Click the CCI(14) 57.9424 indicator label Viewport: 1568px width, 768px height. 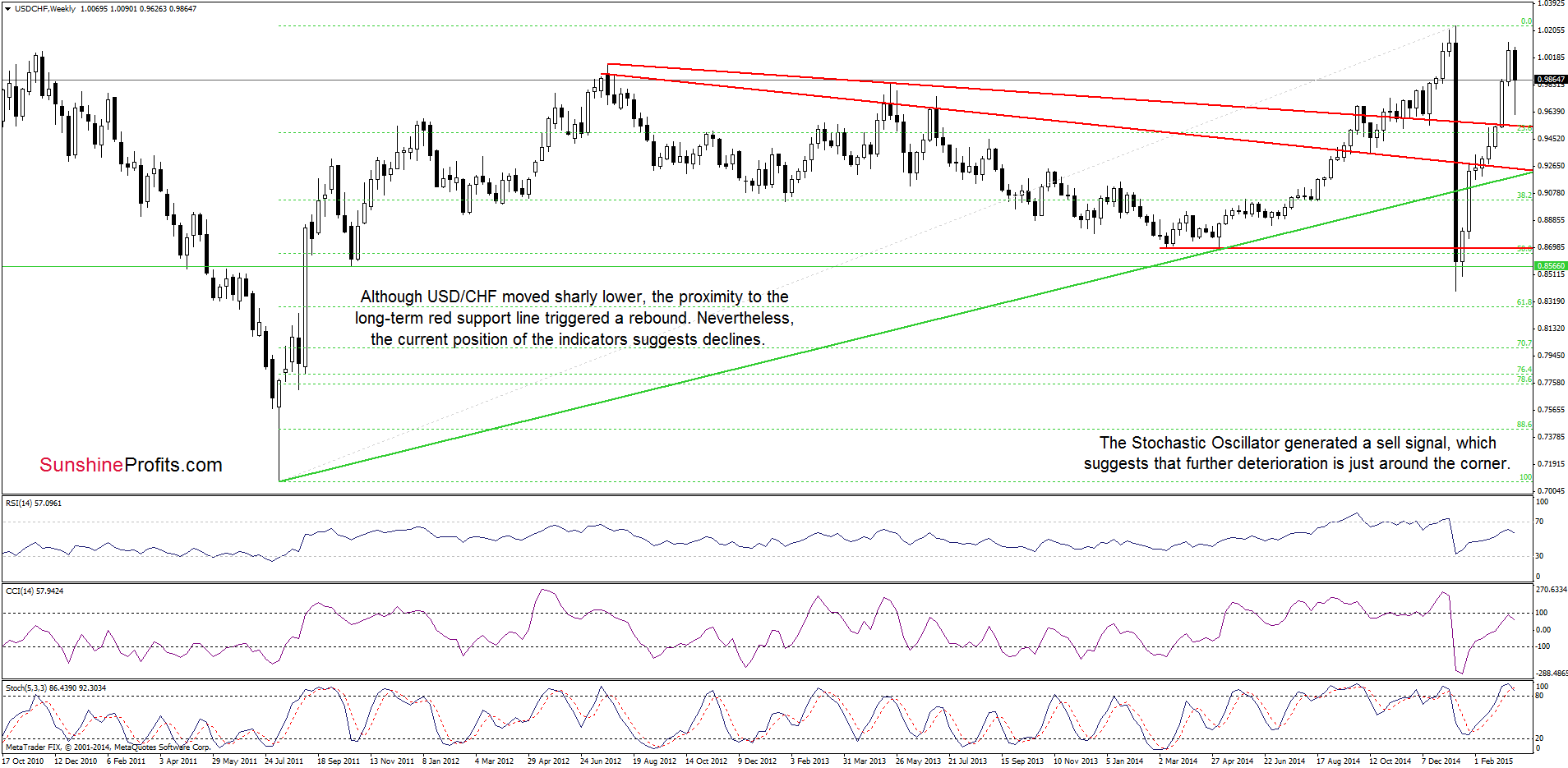pyautogui.click(x=34, y=591)
